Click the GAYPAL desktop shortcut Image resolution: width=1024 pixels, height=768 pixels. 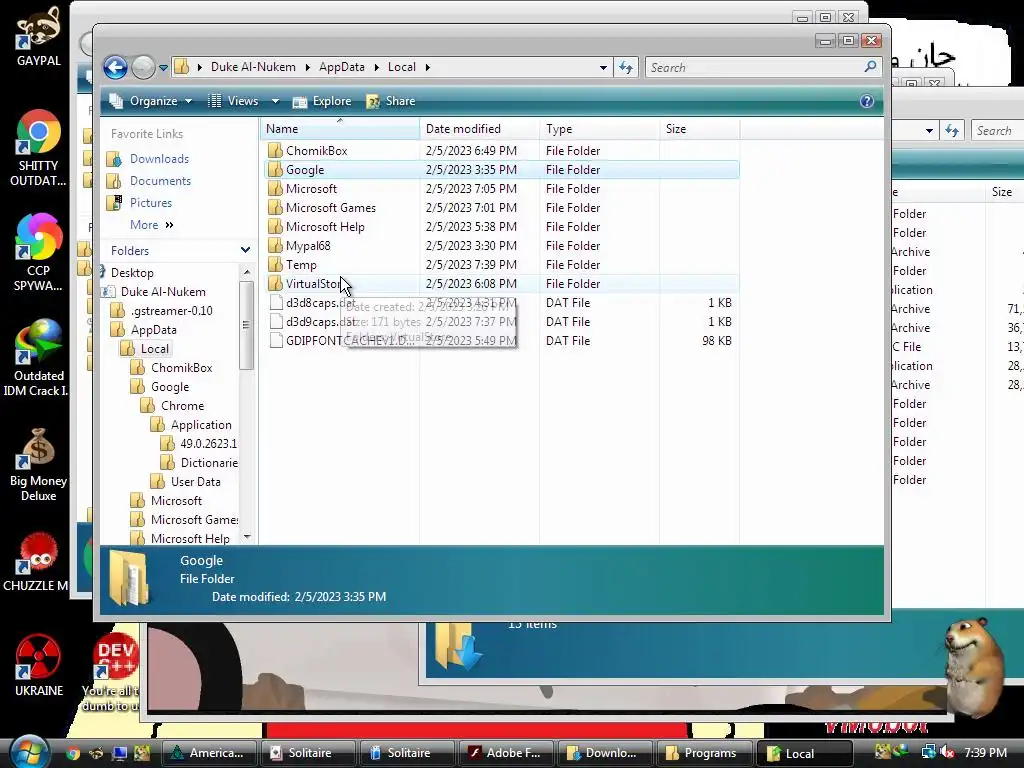coord(39,39)
